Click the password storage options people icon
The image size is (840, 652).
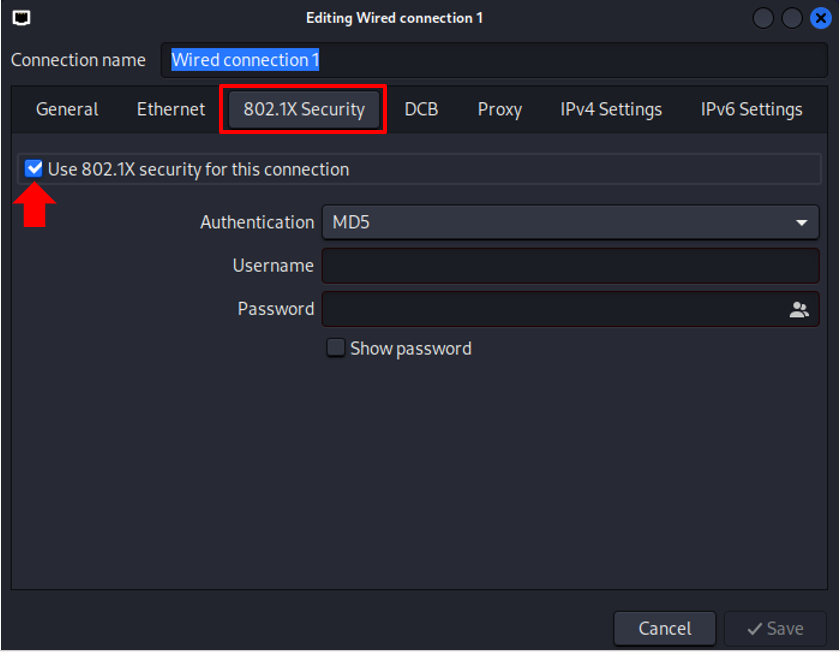[799, 309]
